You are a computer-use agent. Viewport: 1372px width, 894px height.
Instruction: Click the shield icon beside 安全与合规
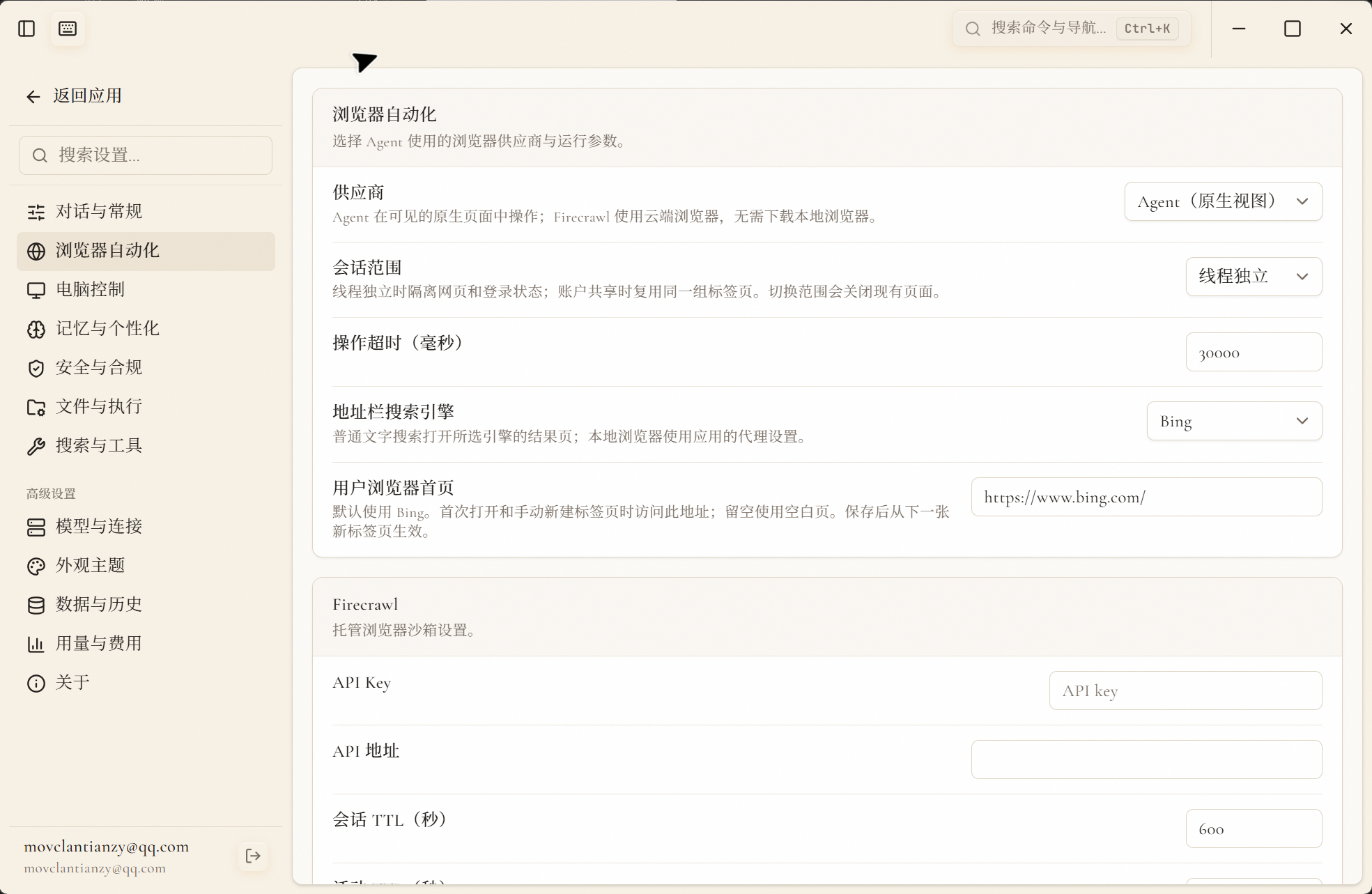pos(36,368)
